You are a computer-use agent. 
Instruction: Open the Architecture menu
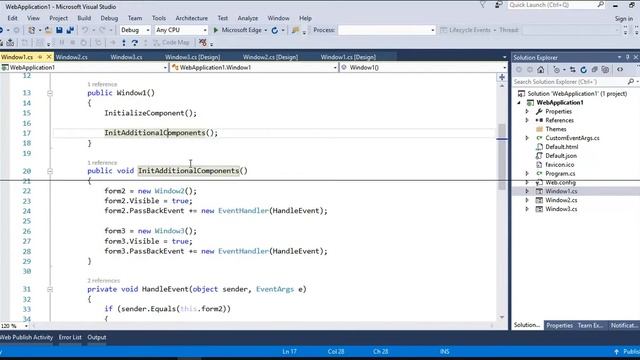(191, 18)
